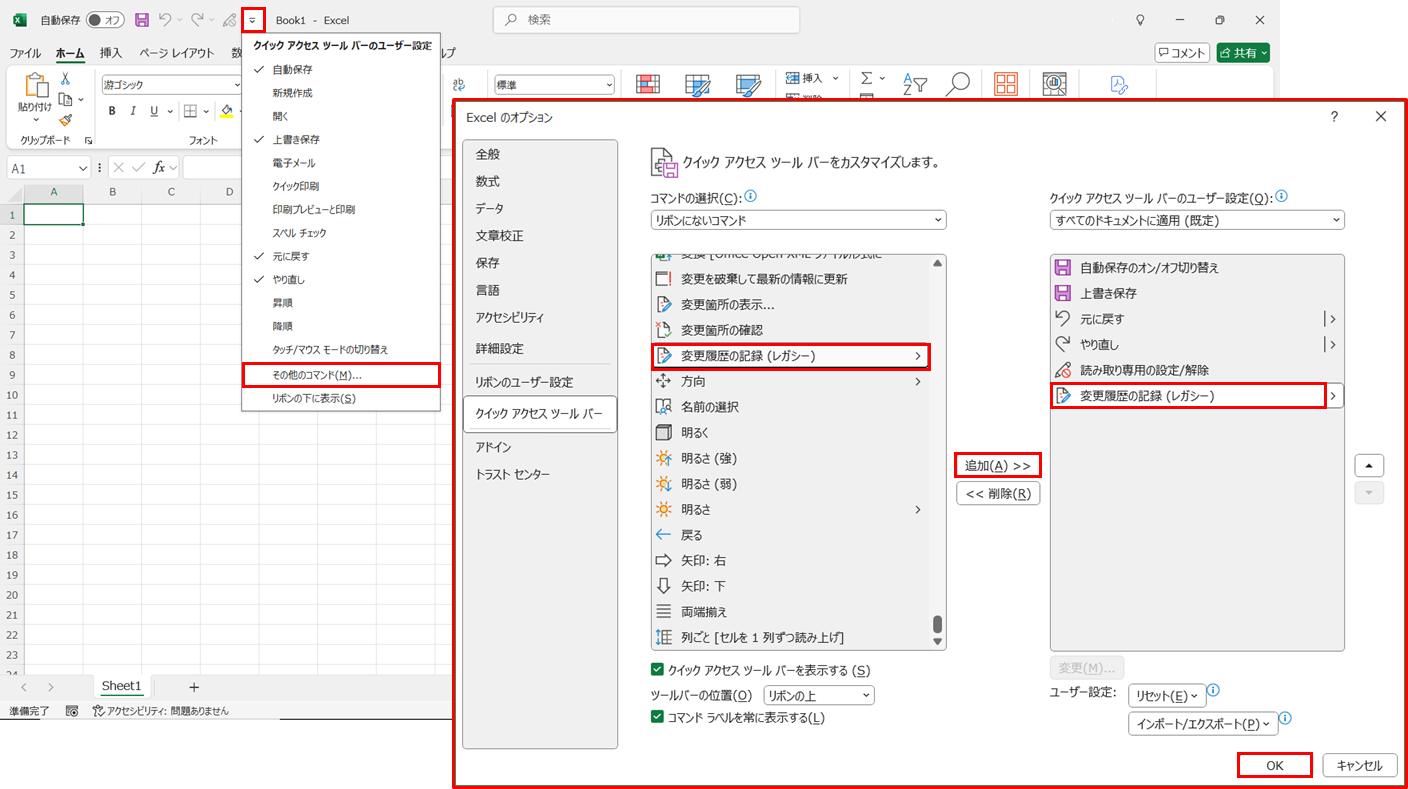Open the インポート/エクスポート dropdown button
The width and height of the screenshot is (1408, 789).
1203,724
